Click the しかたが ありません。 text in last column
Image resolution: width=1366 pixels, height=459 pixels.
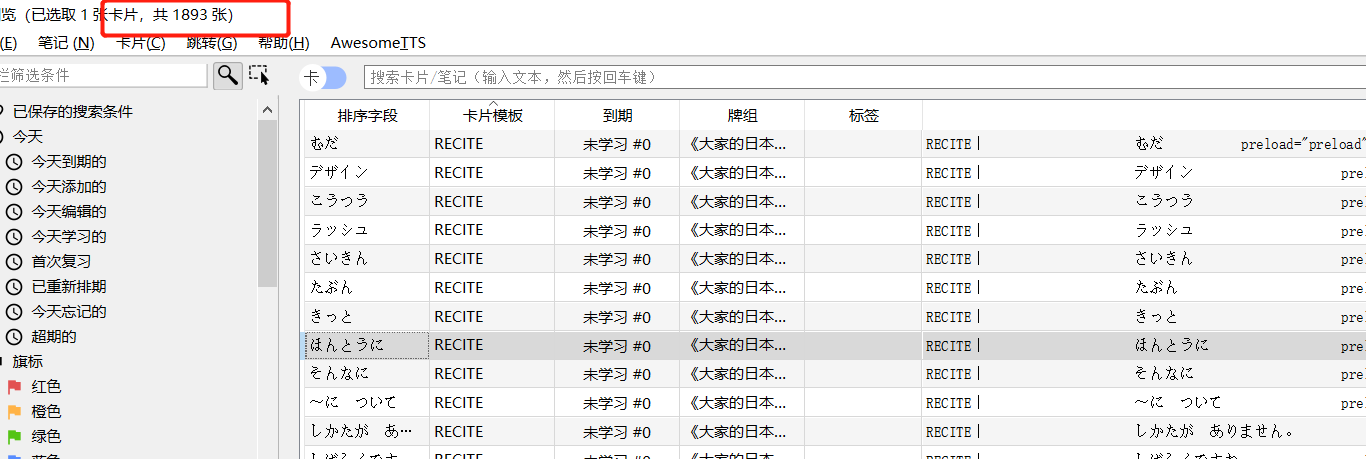1215,432
